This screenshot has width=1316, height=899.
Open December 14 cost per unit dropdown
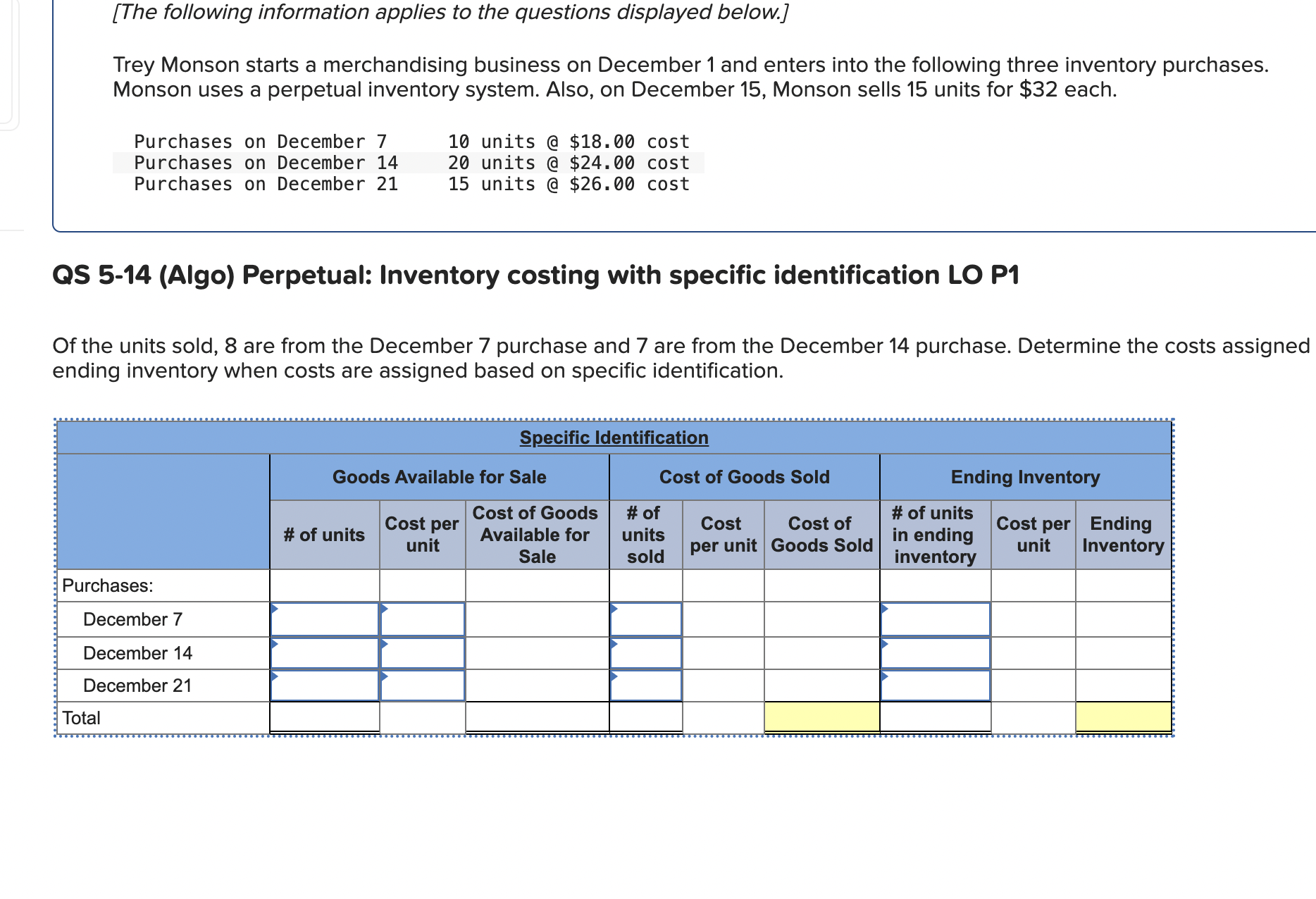[x=423, y=653]
